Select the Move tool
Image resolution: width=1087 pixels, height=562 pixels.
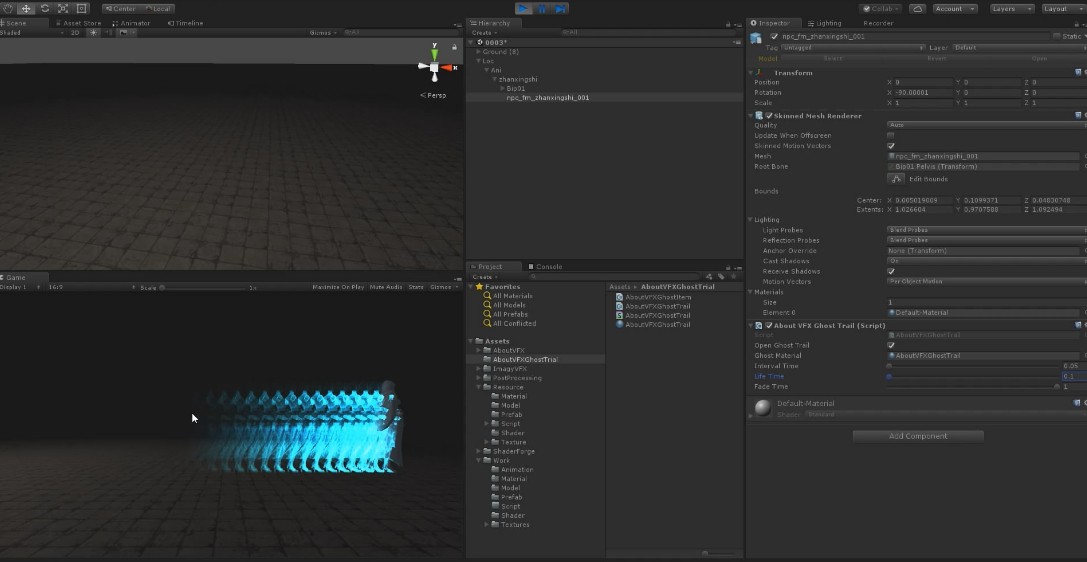[26, 8]
